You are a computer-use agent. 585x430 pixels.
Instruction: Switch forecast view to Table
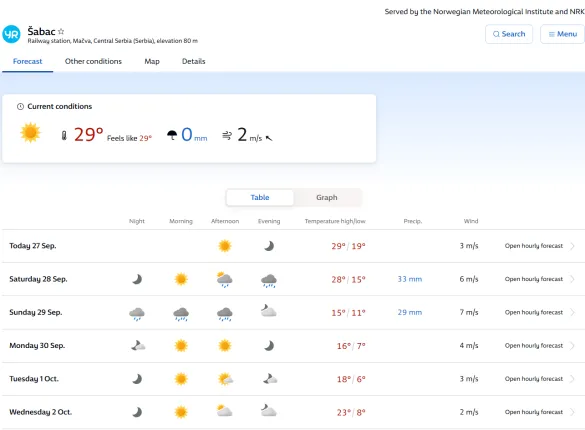point(260,197)
